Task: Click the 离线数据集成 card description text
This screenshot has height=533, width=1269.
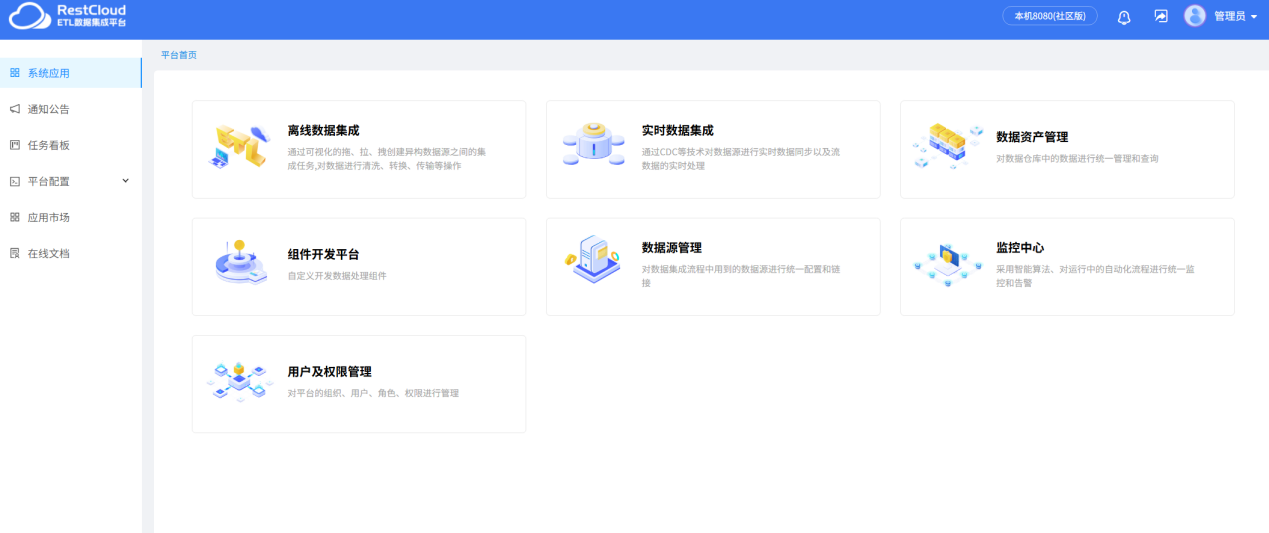Action: tap(386, 159)
